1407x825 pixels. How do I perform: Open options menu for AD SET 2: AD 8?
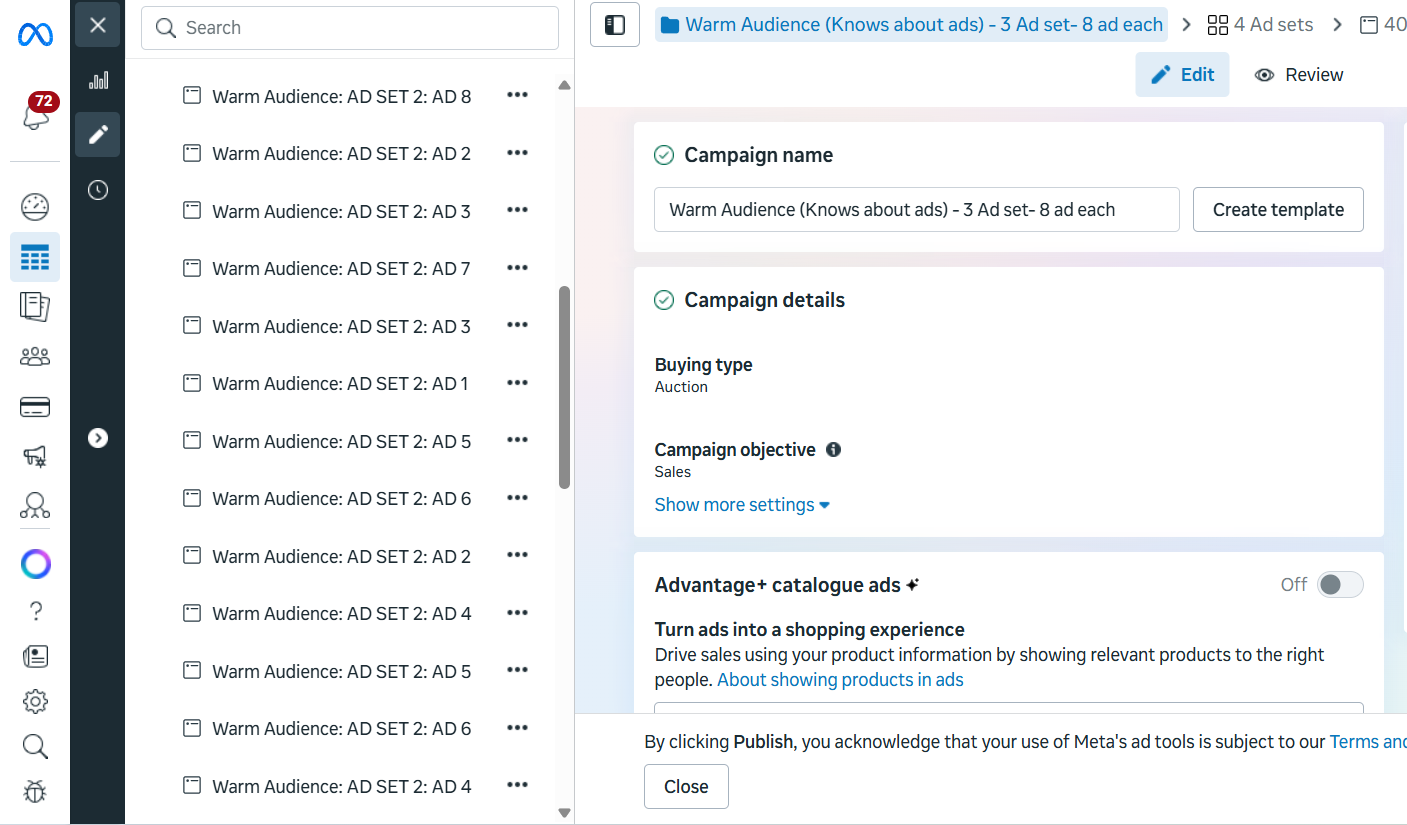click(517, 95)
